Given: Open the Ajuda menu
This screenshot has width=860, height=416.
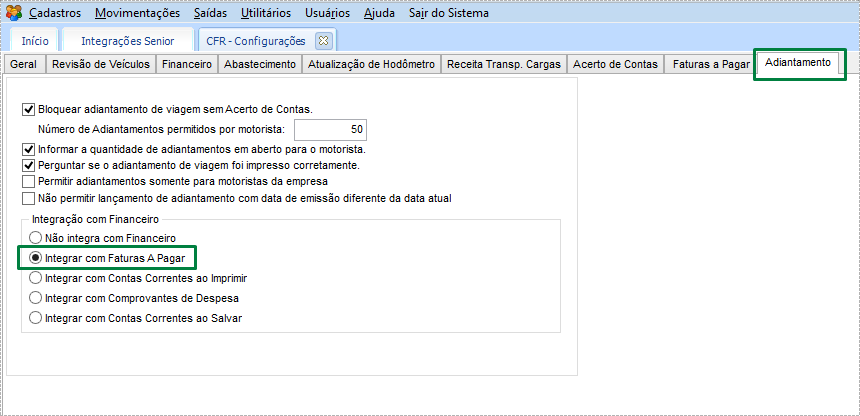Looking at the screenshot, I should pyautogui.click(x=379, y=13).
